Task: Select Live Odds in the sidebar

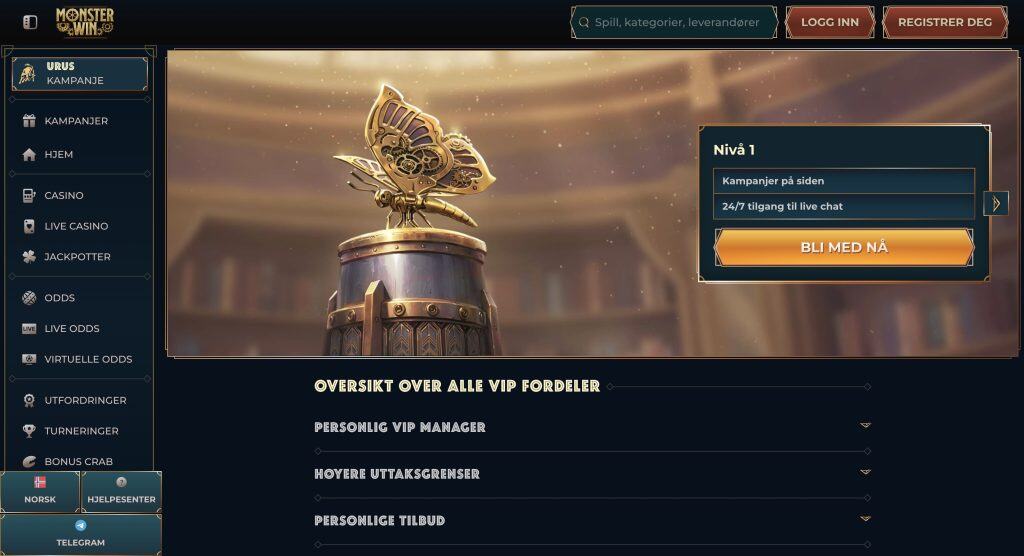Action: [x=71, y=329]
